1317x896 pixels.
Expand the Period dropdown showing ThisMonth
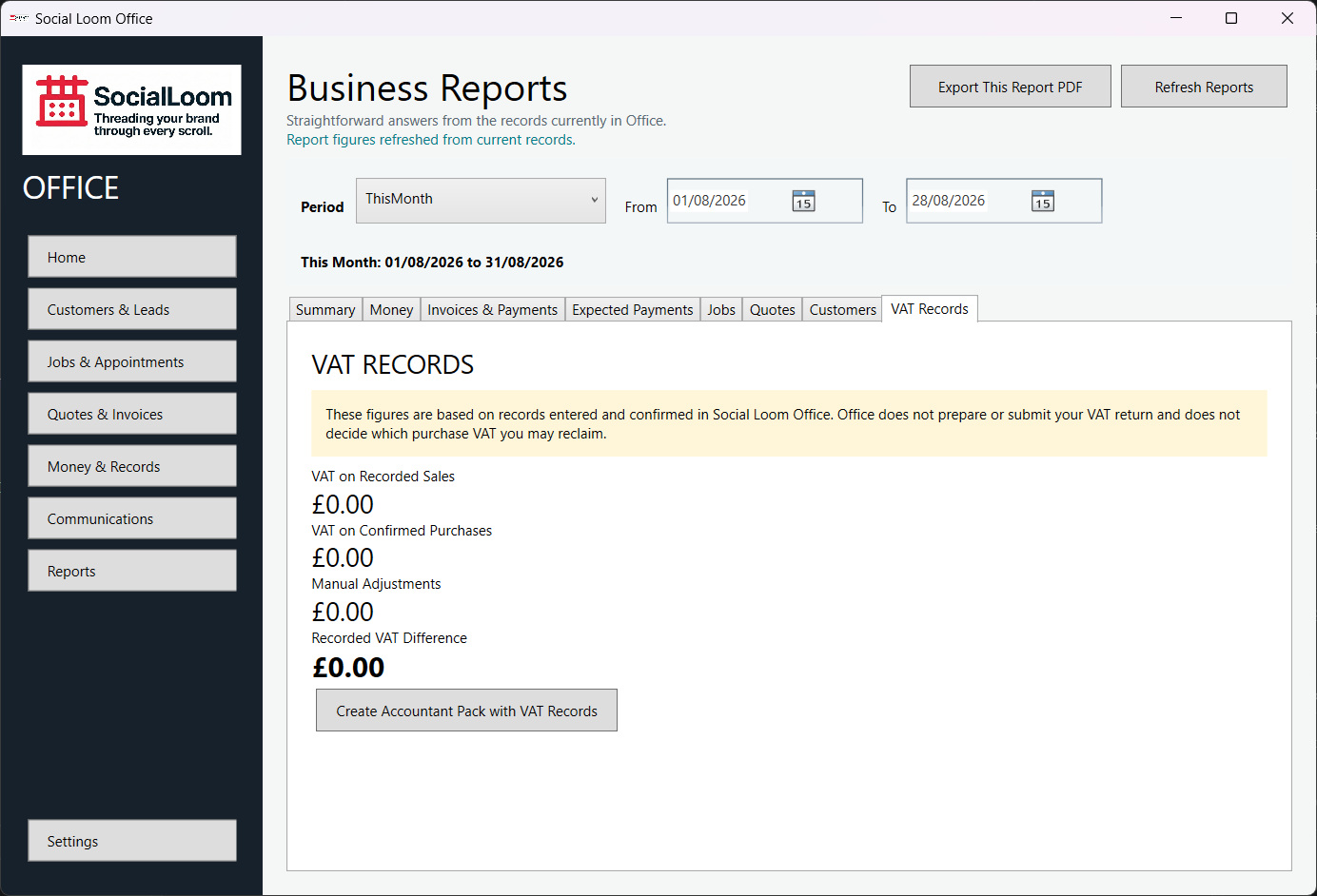481,201
